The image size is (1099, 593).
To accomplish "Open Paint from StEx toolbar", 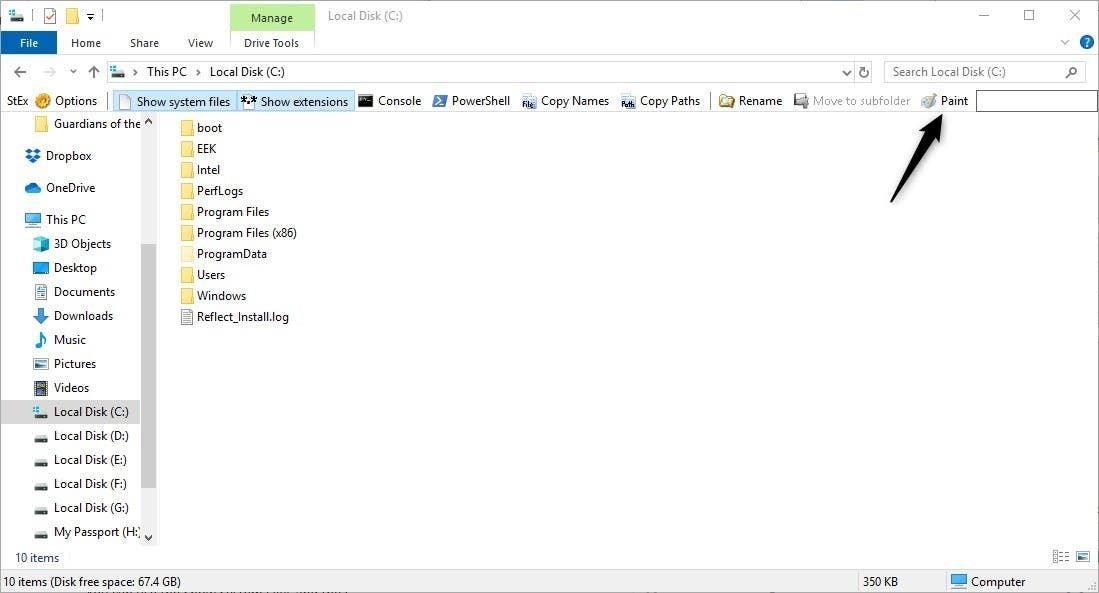I will coord(944,101).
